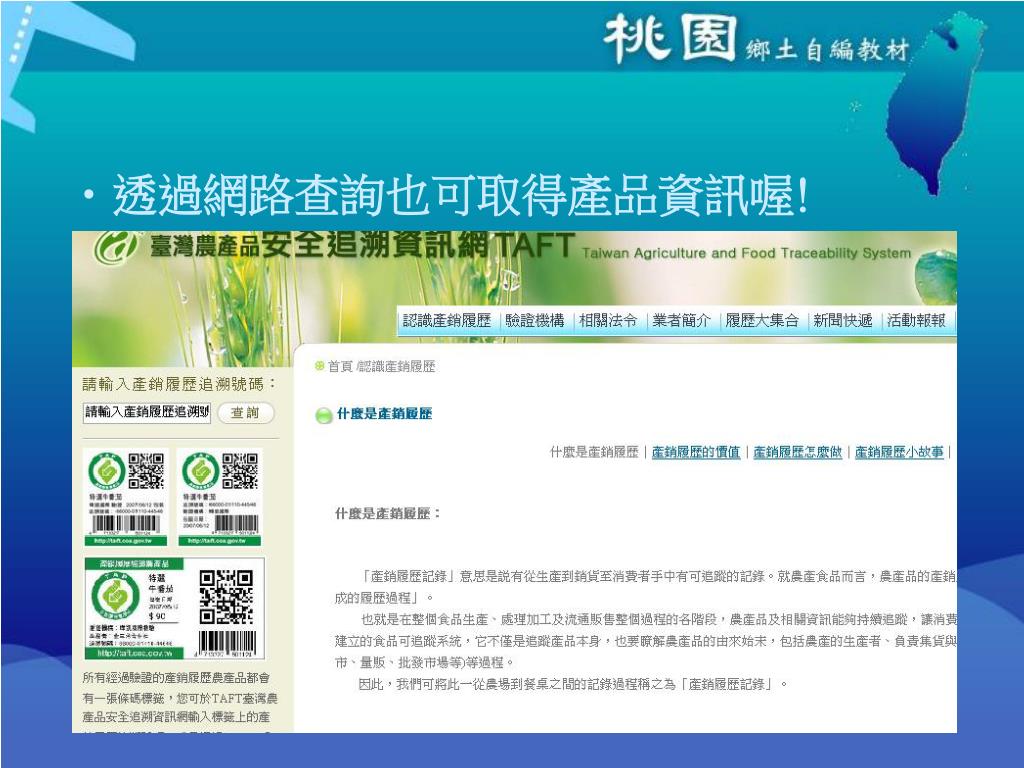Click the QR code on the large label
This screenshot has height=768, width=1024.
click(226, 597)
